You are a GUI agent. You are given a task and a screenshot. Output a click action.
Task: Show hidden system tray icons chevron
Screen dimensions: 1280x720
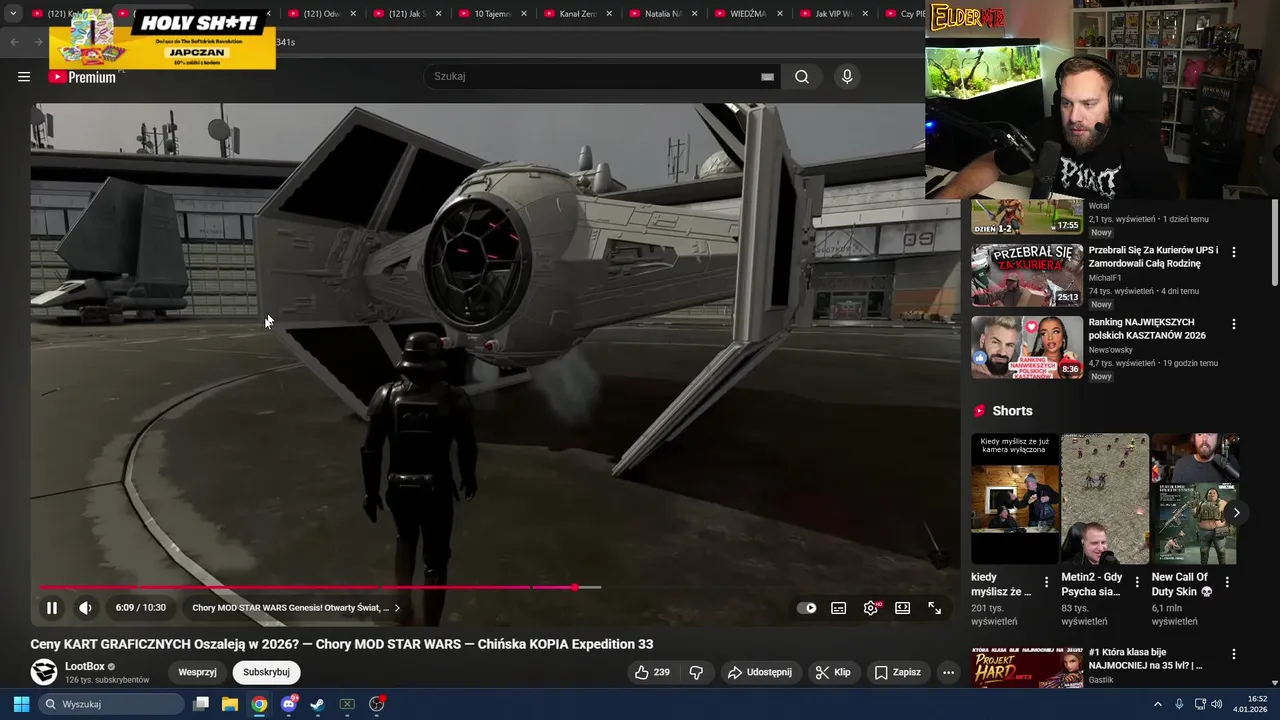click(x=1158, y=704)
